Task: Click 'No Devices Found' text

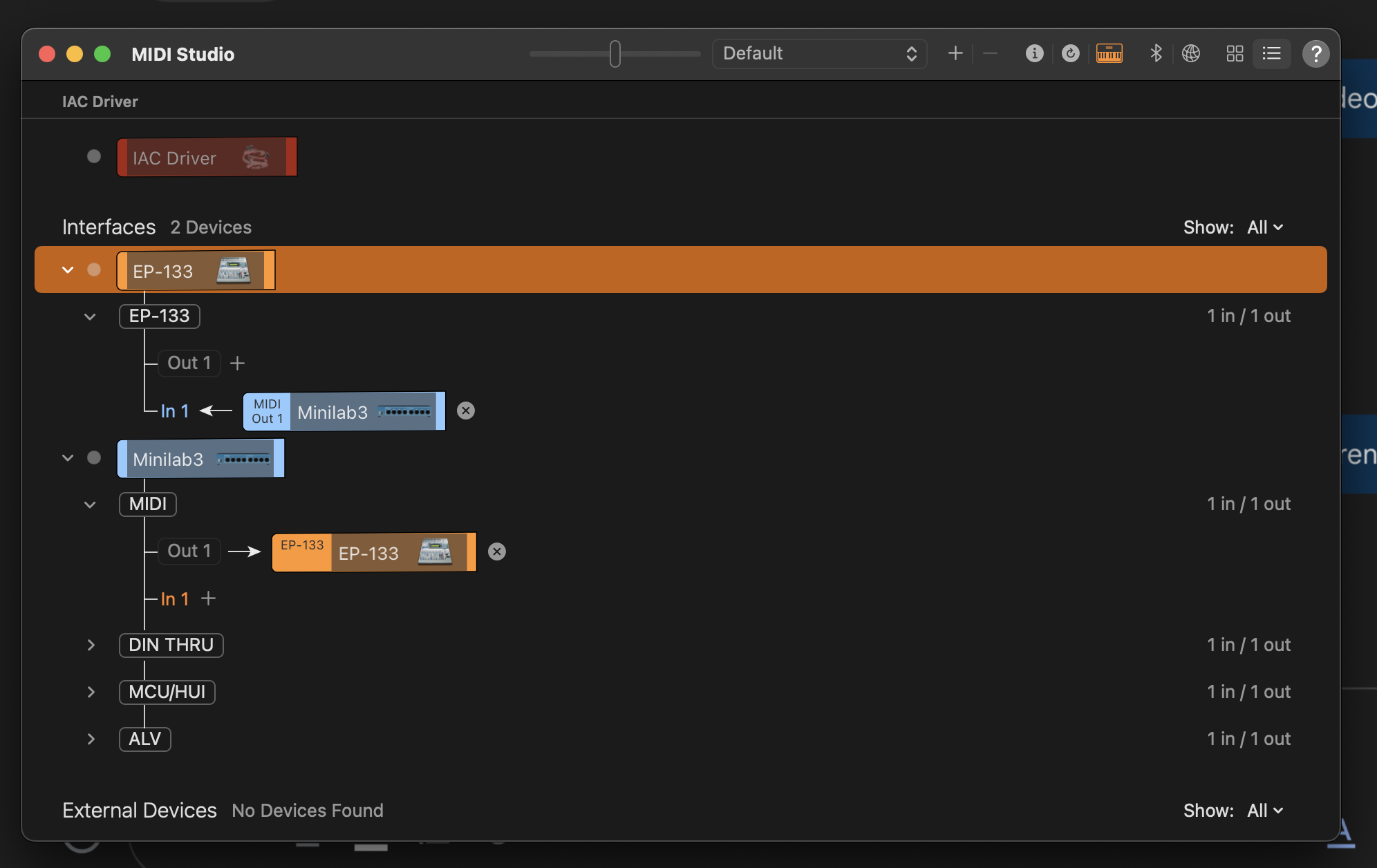Action: pos(308,811)
